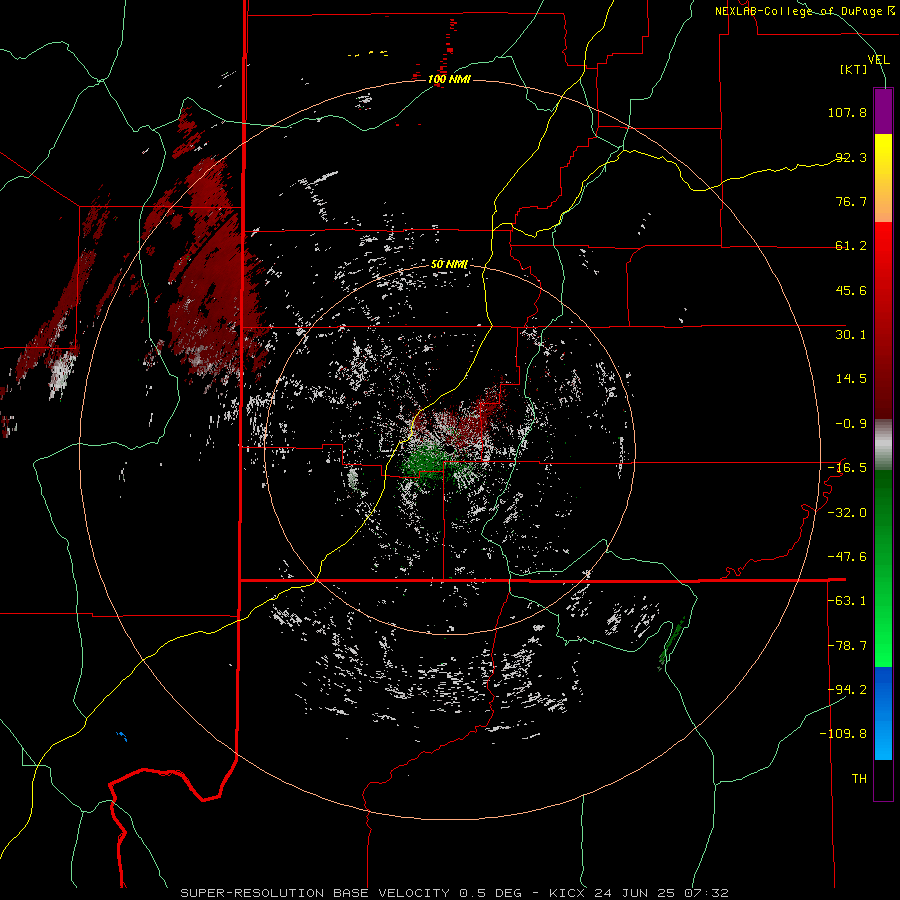Click the blue segment of the color bar
Screen dimensions: 900x900
click(883, 713)
